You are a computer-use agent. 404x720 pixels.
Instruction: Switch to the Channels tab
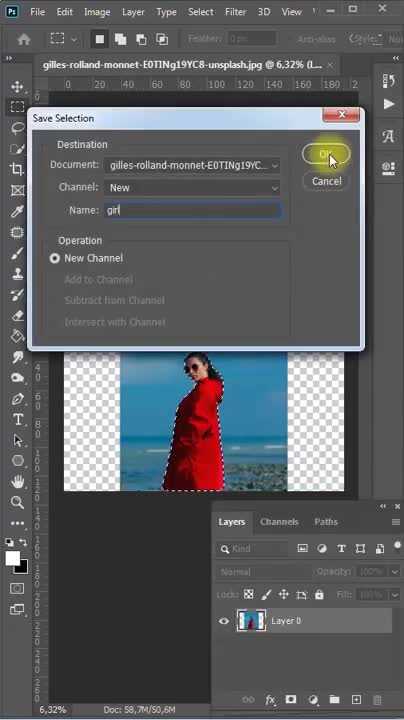[279, 522]
